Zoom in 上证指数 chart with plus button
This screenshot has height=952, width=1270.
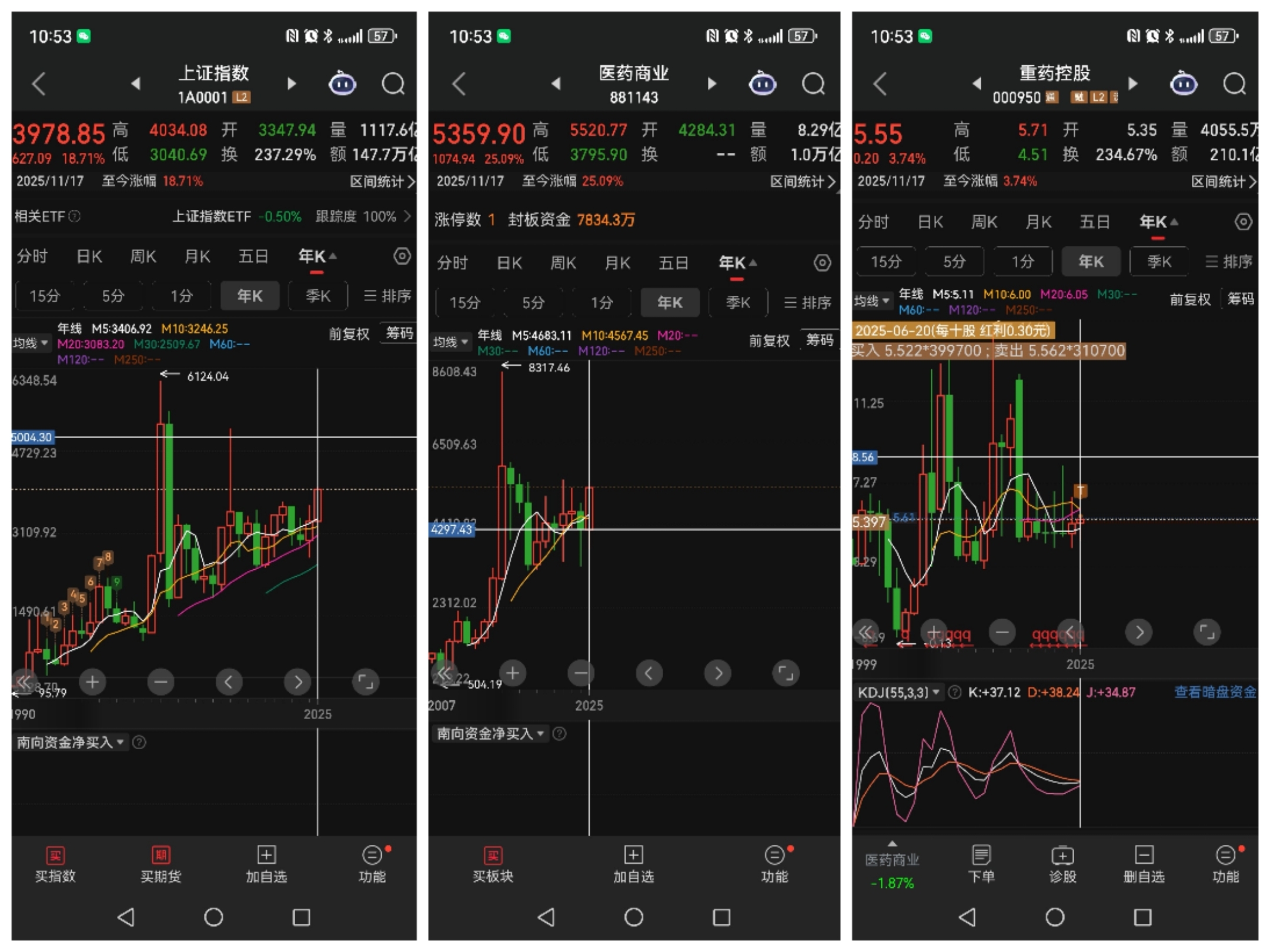click(x=92, y=682)
